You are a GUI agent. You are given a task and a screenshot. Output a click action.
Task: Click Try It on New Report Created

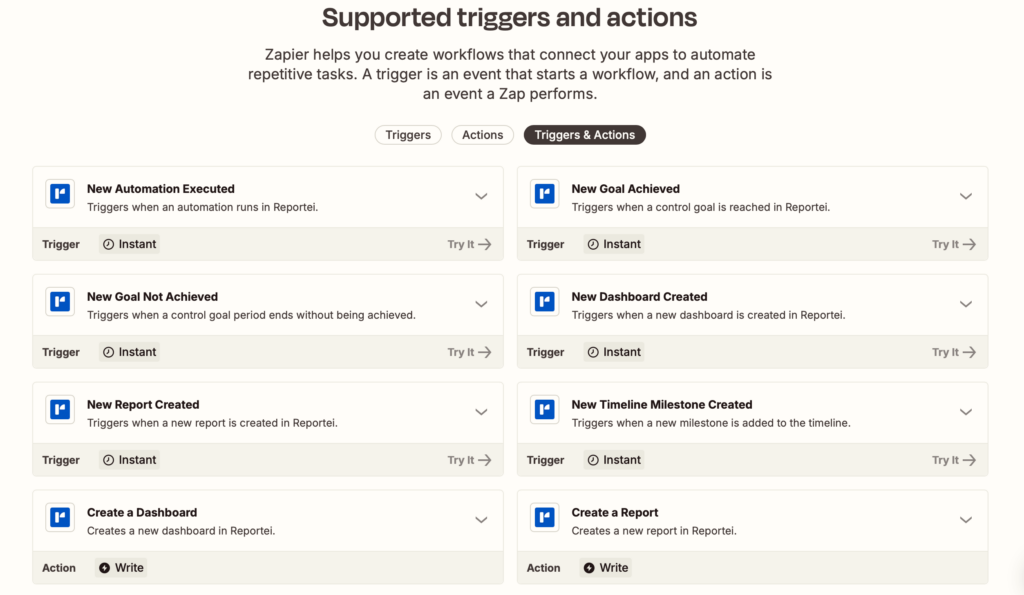point(469,459)
